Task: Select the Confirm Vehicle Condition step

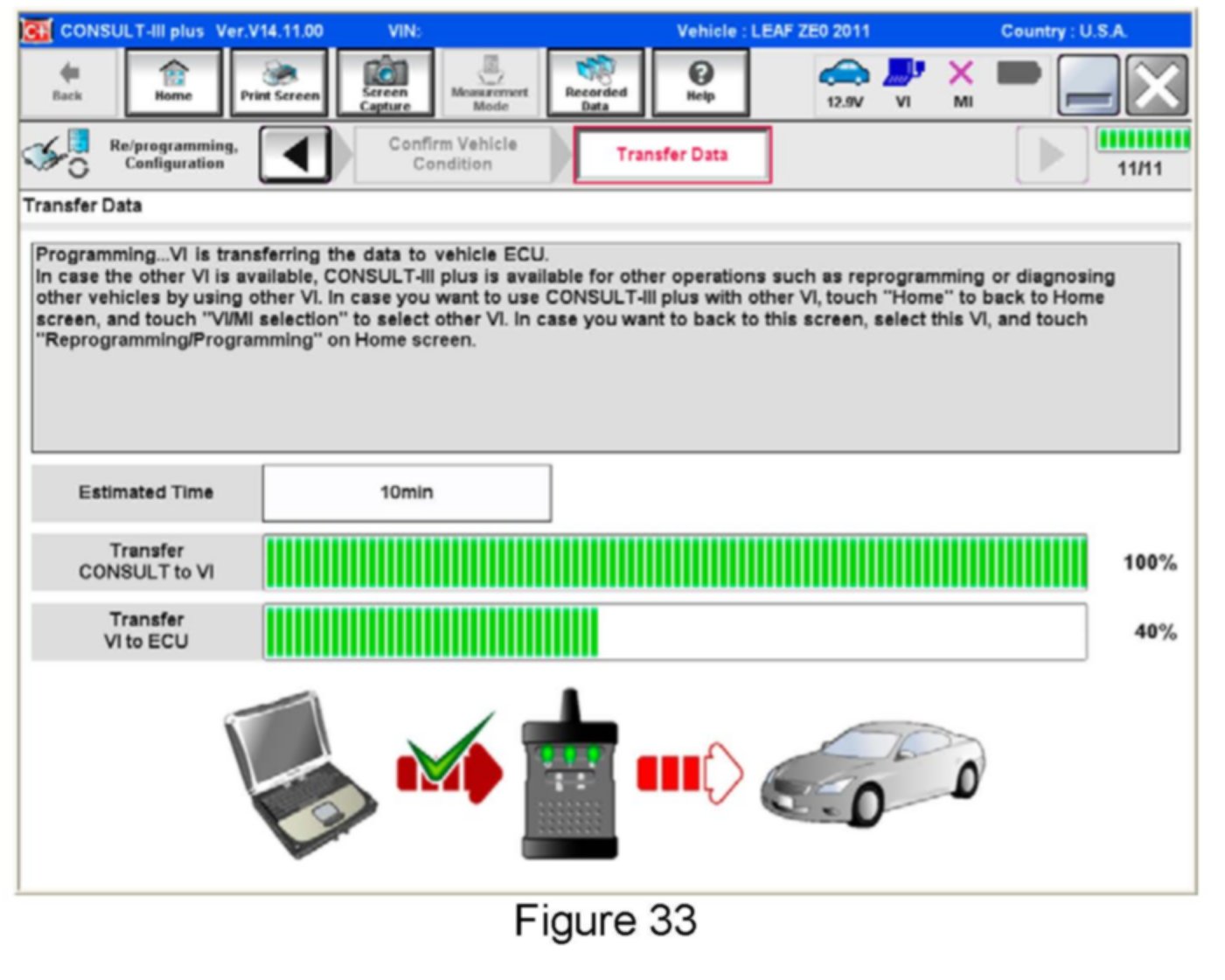Action: tap(452, 155)
